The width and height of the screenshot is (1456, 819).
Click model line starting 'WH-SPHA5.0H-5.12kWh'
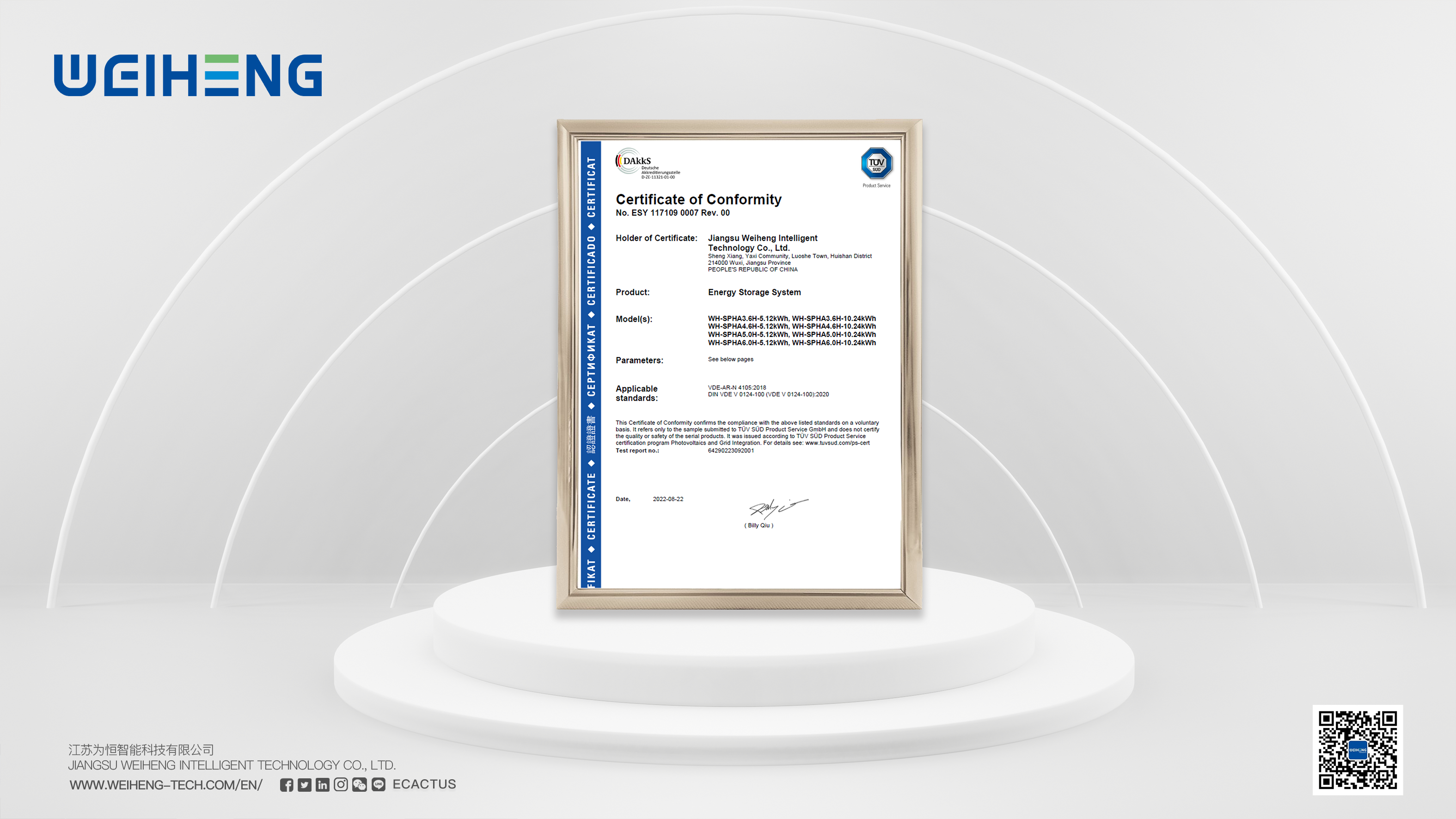[x=792, y=335]
